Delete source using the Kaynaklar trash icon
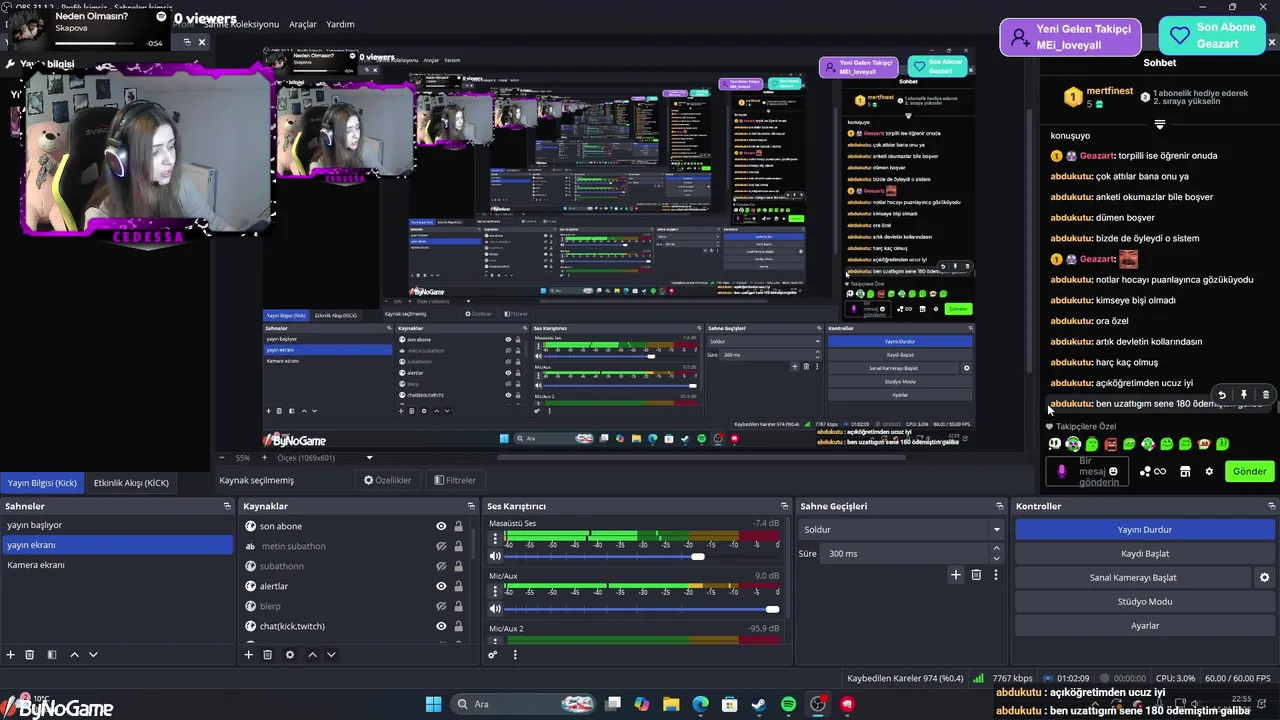The width and height of the screenshot is (1280, 720). [267, 655]
